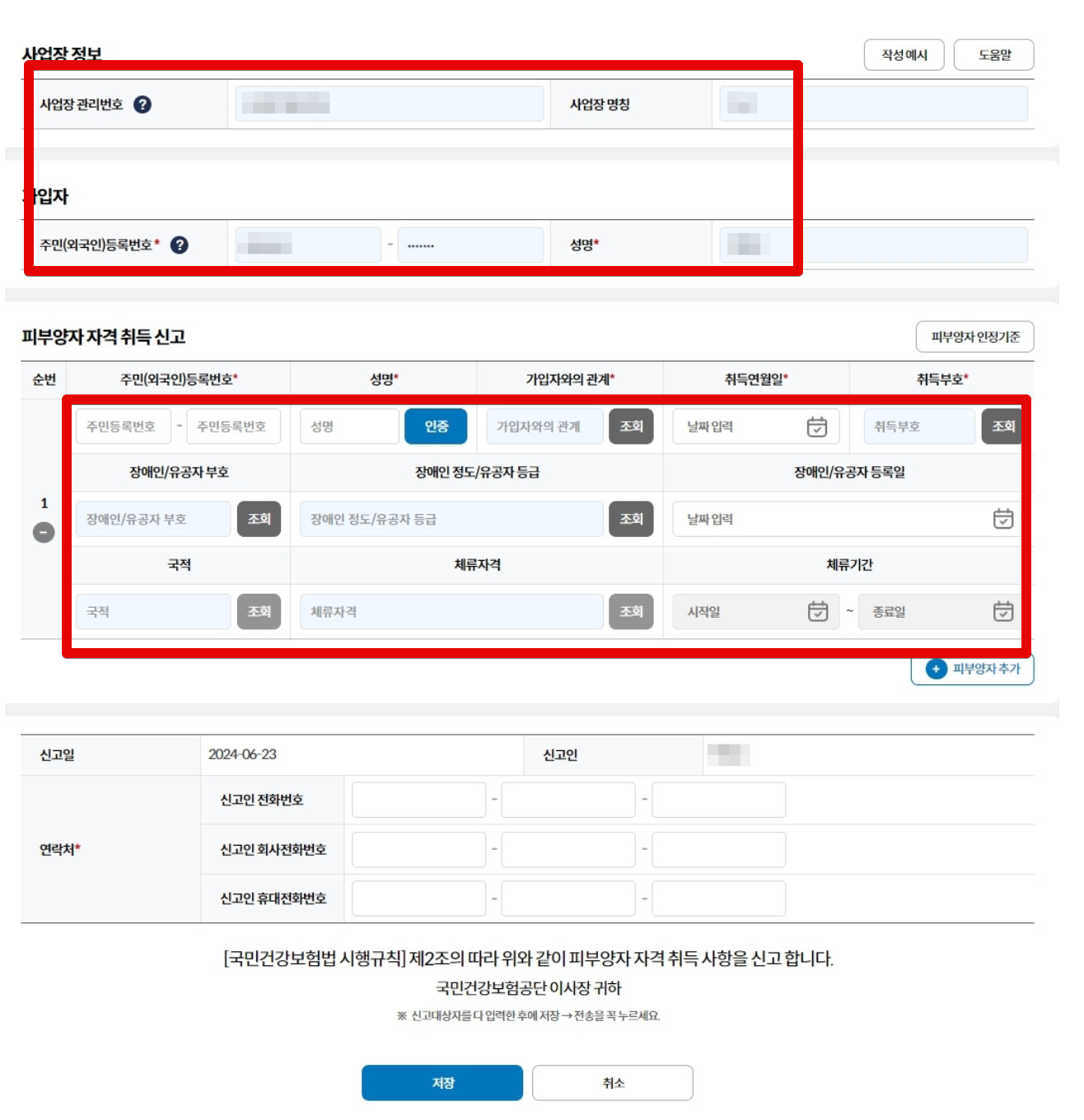The image size is (1084, 1120).
Task: View the 피부양자 인정기준 criteria
Action: [976, 338]
